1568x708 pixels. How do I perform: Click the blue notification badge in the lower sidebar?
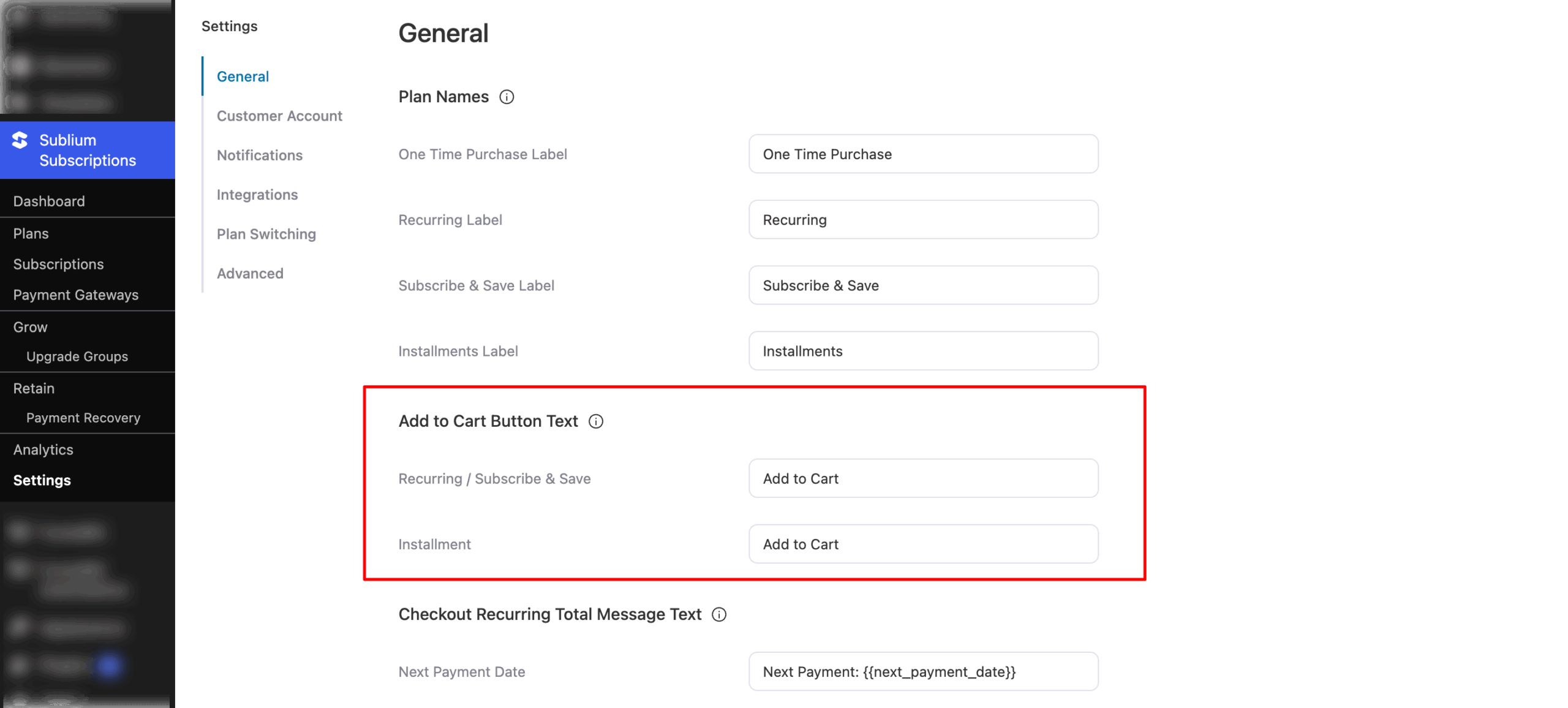tap(109, 666)
